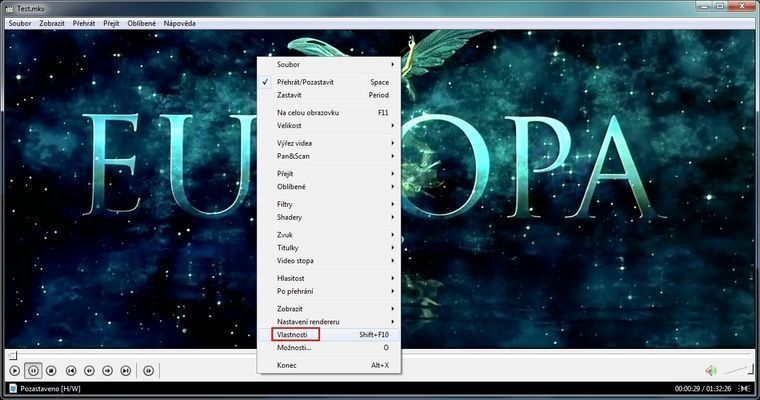
Task: Click the fast forward (increase speed) button
Action: (x=108, y=371)
